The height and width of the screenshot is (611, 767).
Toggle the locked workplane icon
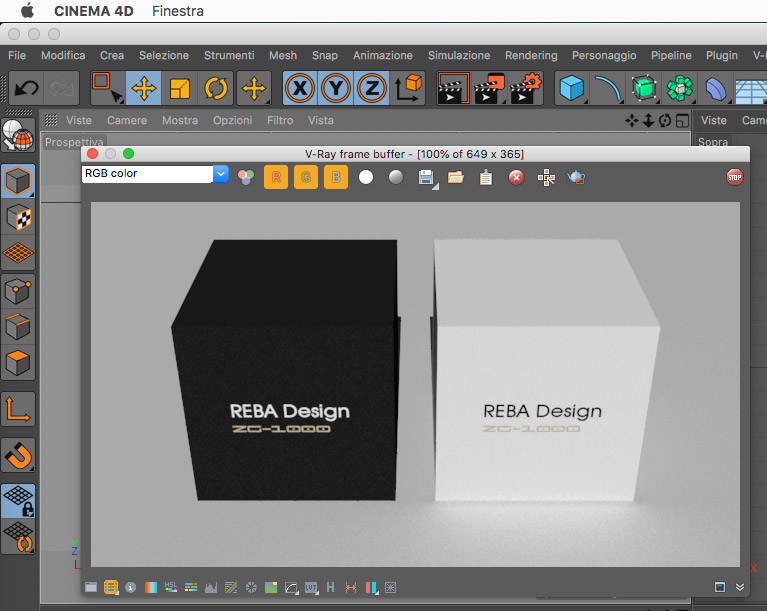point(18,501)
